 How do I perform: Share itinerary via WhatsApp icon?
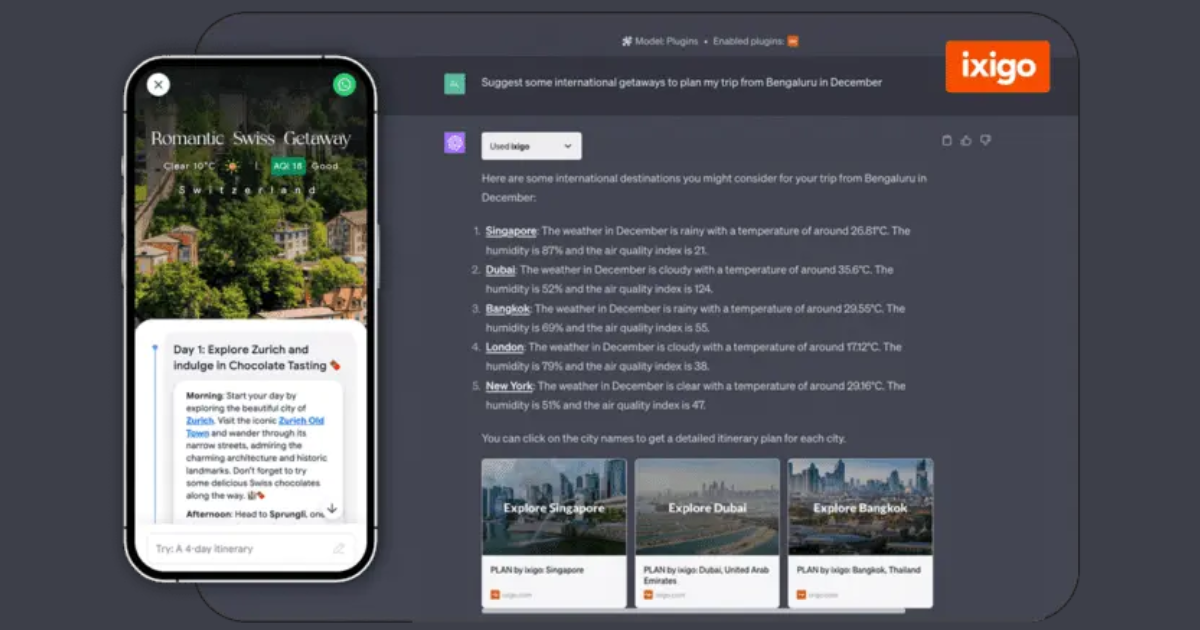point(344,85)
